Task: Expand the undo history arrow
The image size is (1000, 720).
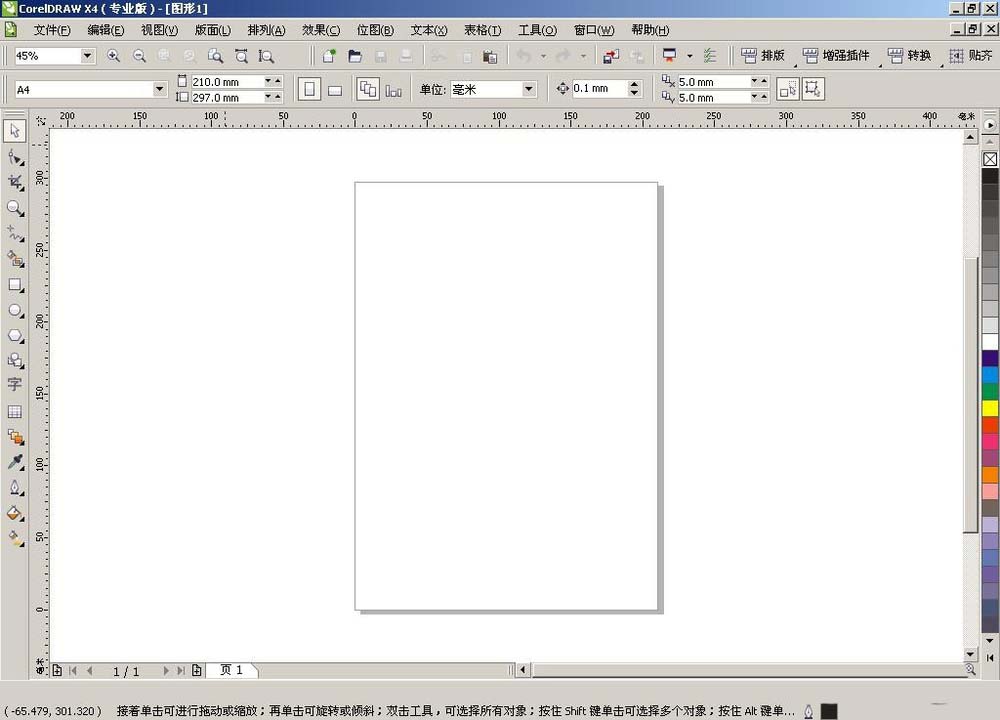Action: click(x=543, y=56)
